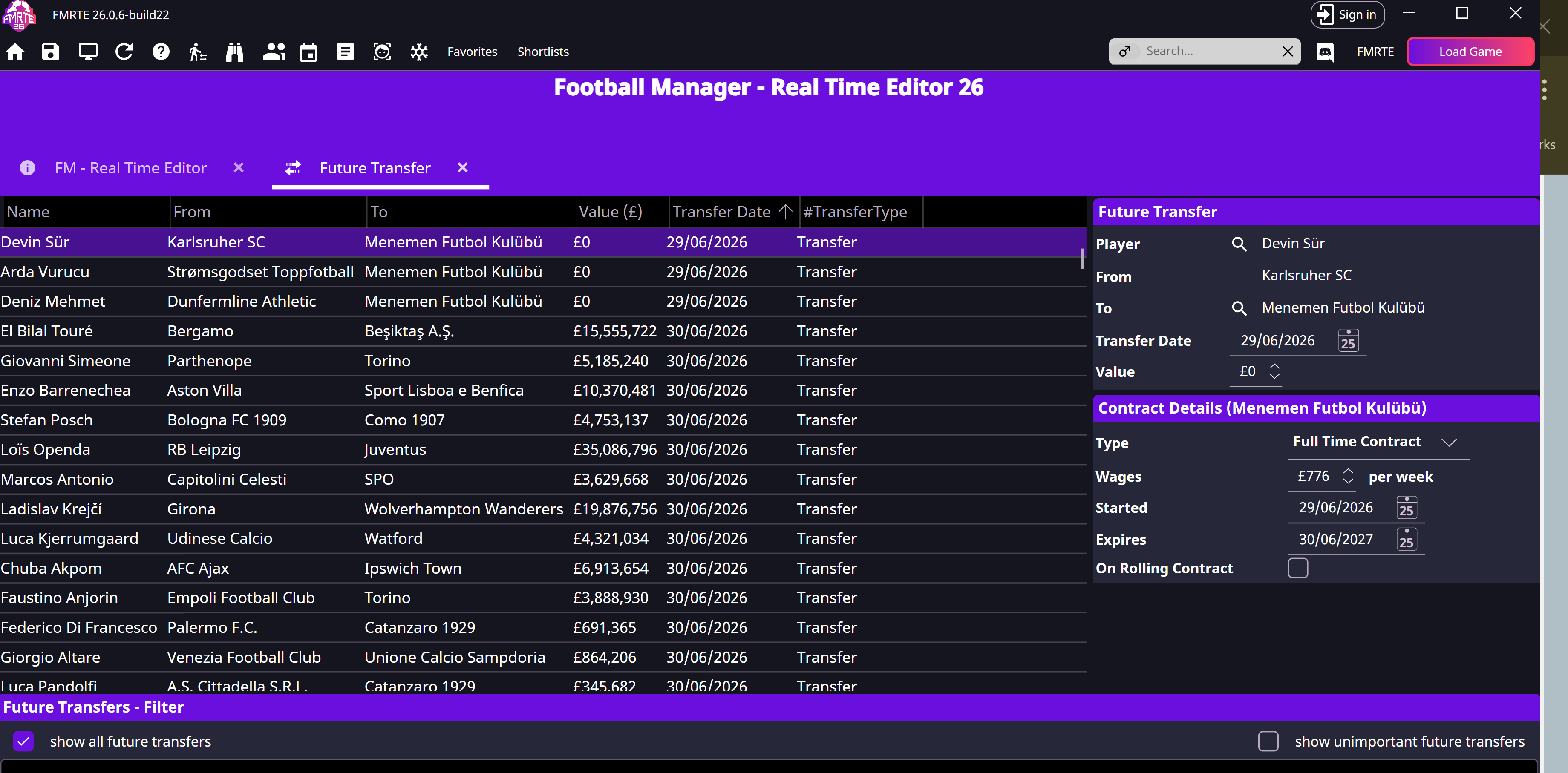Click the Reload refresh icon
The image size is (1568, 773).
pos(124,52)
